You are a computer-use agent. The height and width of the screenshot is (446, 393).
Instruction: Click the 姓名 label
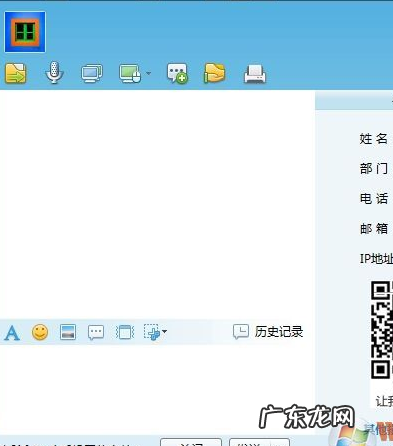pos(374,139)
